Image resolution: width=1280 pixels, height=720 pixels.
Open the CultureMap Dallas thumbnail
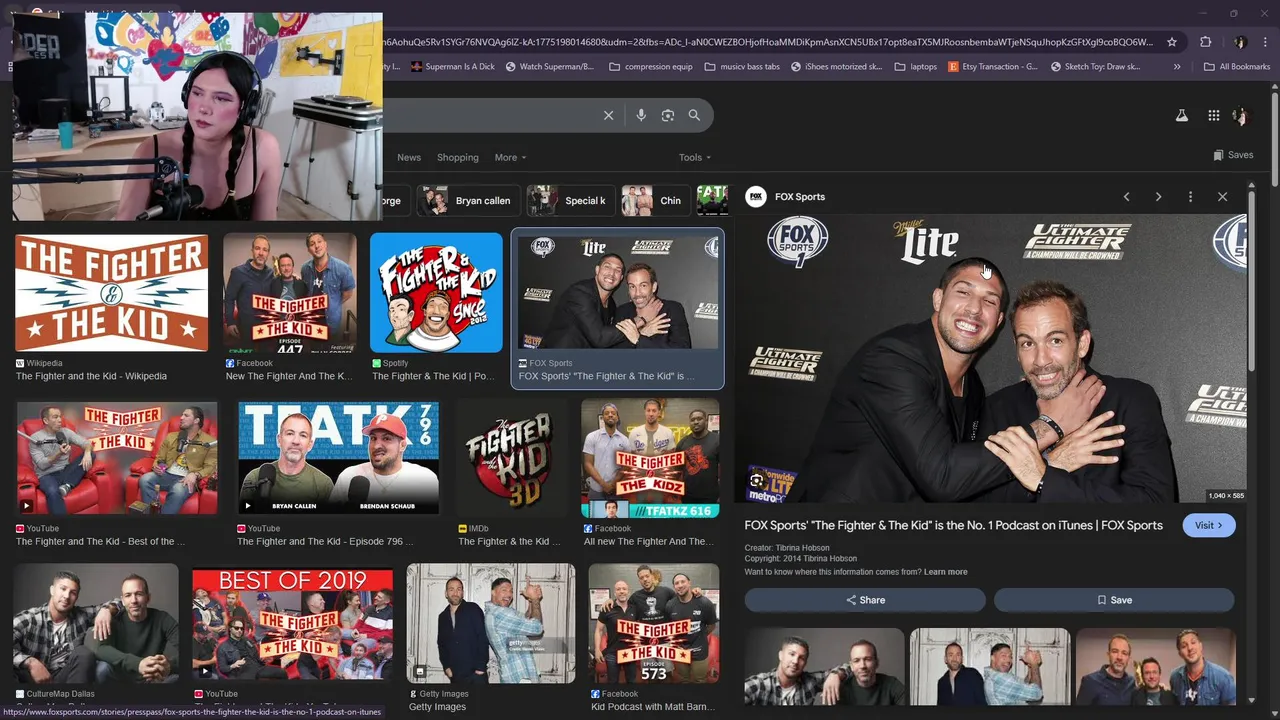[x=97, y=623]
